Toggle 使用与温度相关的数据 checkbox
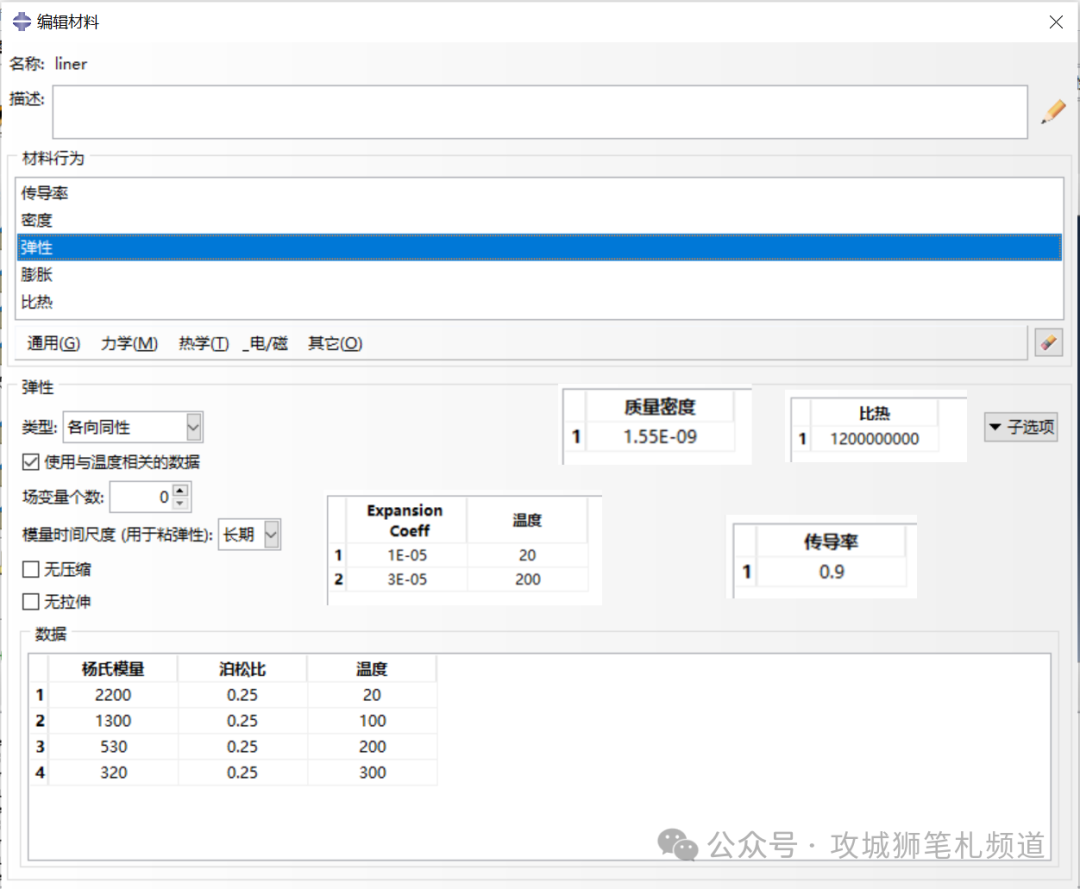This screenshot has height=889, width=1080. coord(30,462)
